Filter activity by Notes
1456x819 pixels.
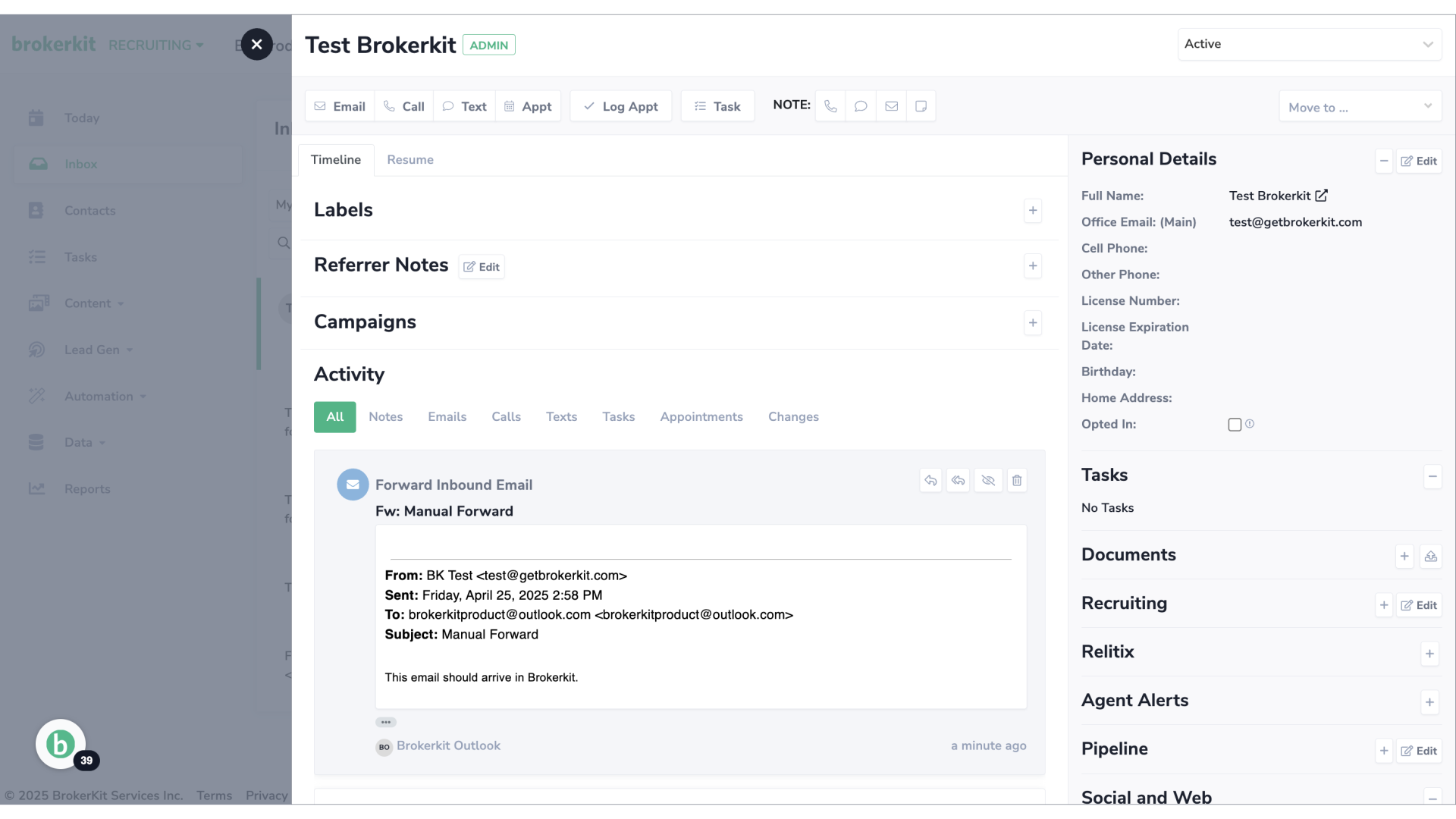tap(386, 417)
